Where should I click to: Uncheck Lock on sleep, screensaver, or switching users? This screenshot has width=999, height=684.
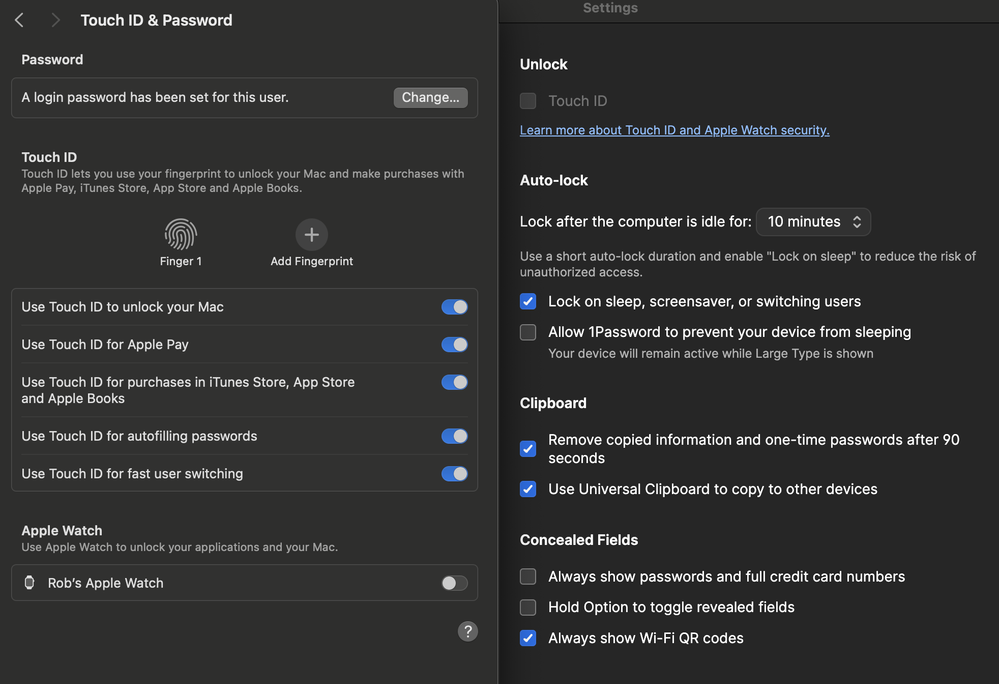tap(528, 302)
